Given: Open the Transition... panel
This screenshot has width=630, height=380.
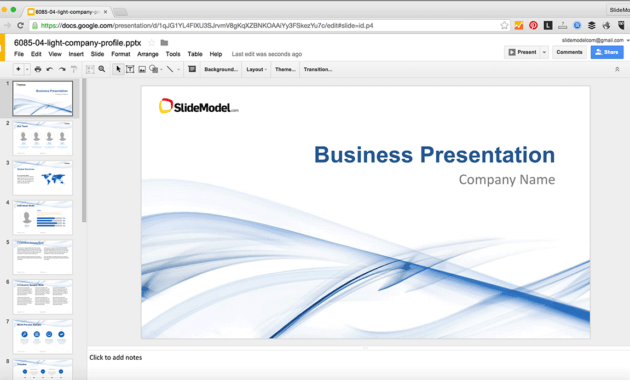Looking at the screenshot, I should point(318,69).
